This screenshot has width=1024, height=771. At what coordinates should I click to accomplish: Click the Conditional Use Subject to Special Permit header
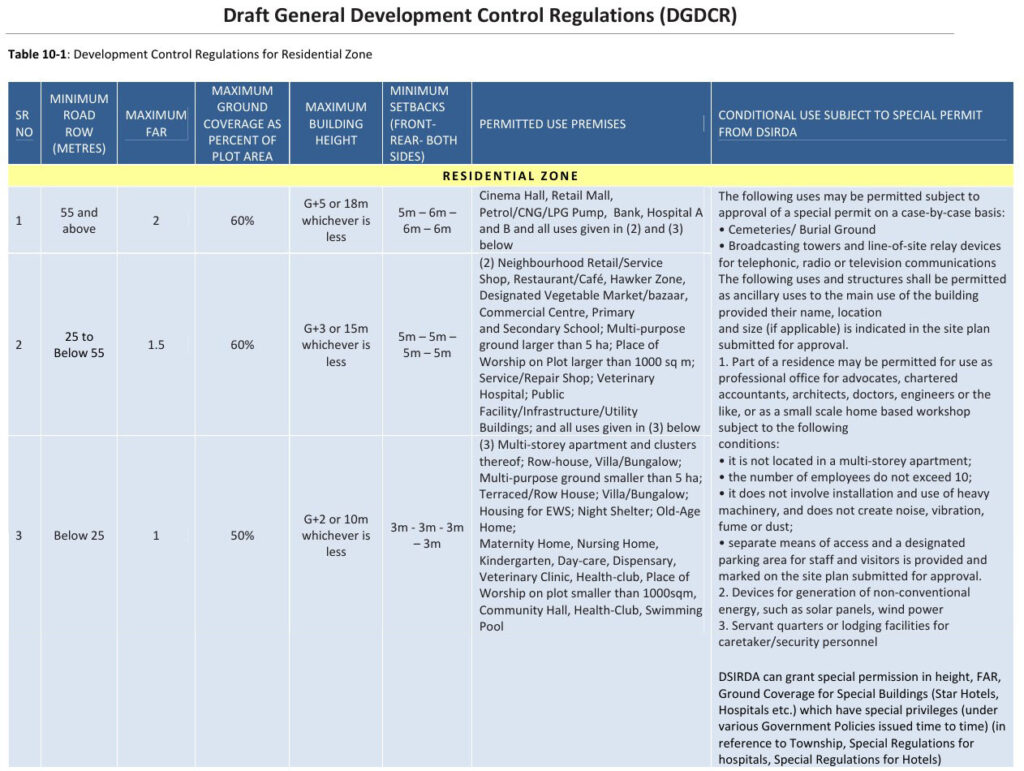(850, 123)
